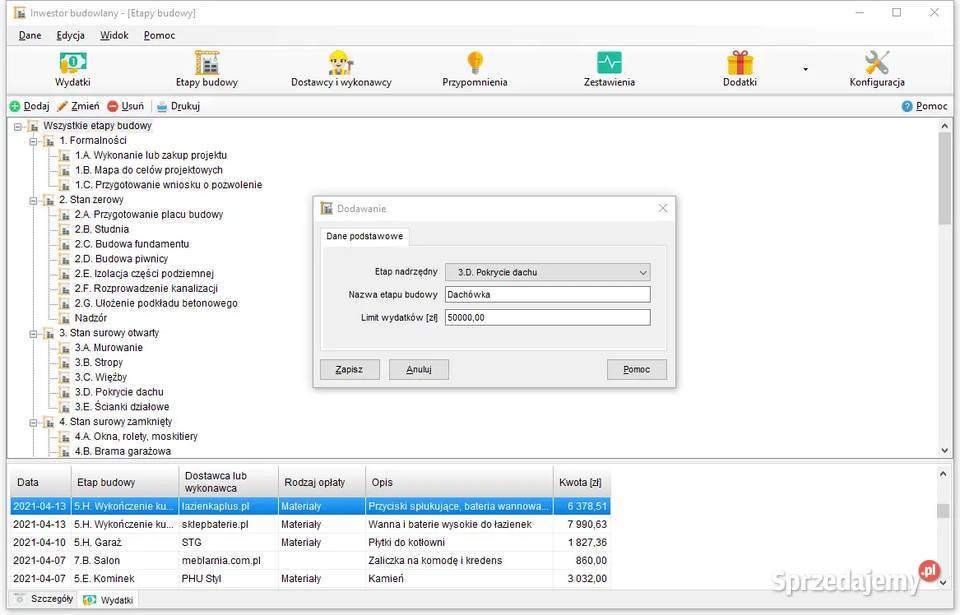The image size is (960, 615).
Task: Open the Edycja menu
Action: click(x=70, y=35)
